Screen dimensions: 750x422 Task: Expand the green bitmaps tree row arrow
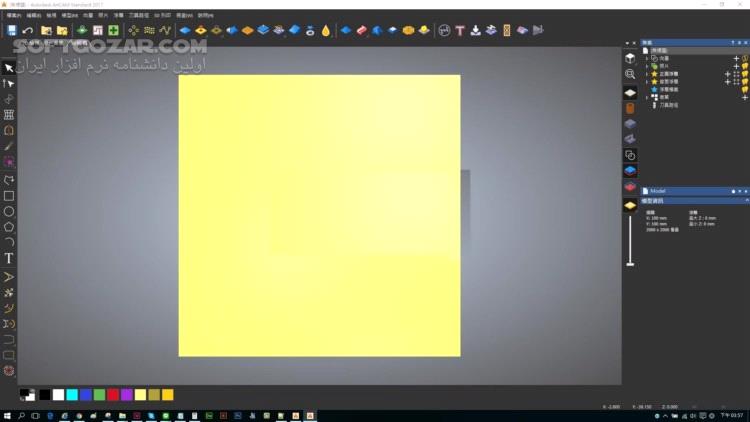tap(647, 66)
